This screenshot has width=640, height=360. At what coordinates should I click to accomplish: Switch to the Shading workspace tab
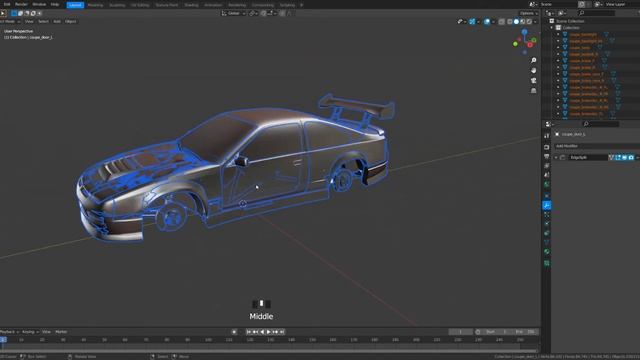click(191, 5)
